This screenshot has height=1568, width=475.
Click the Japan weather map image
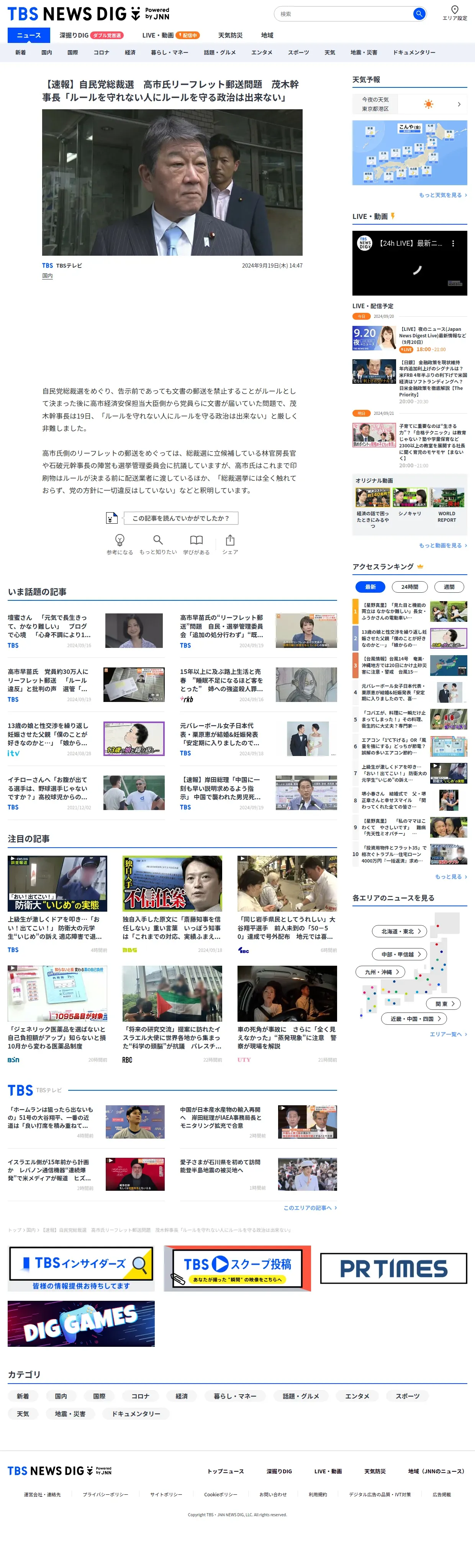[x=409, y=153]
